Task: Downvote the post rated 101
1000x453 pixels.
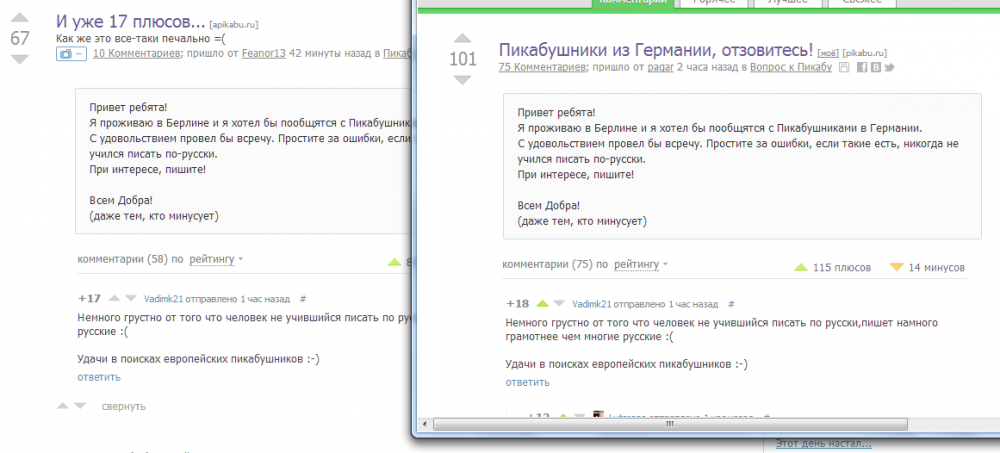Action: [462, 80]
